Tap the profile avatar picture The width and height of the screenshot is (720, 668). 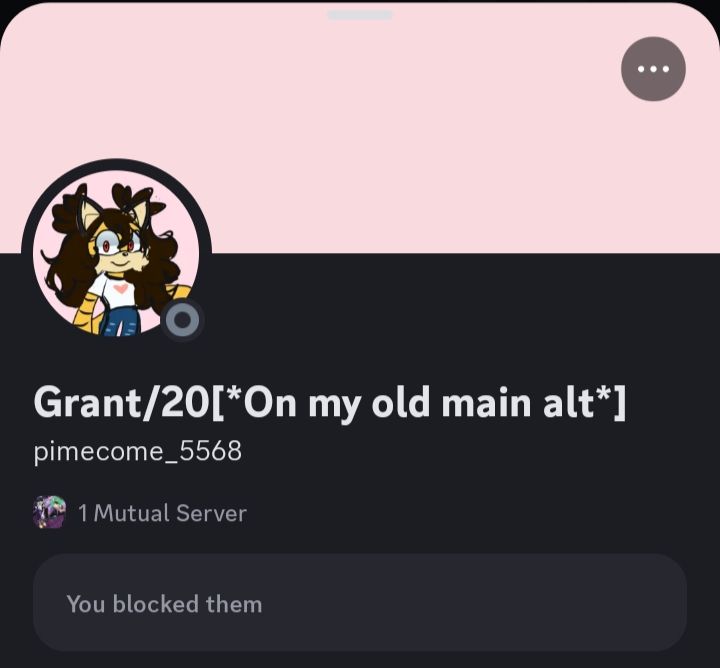click(116, 253)
